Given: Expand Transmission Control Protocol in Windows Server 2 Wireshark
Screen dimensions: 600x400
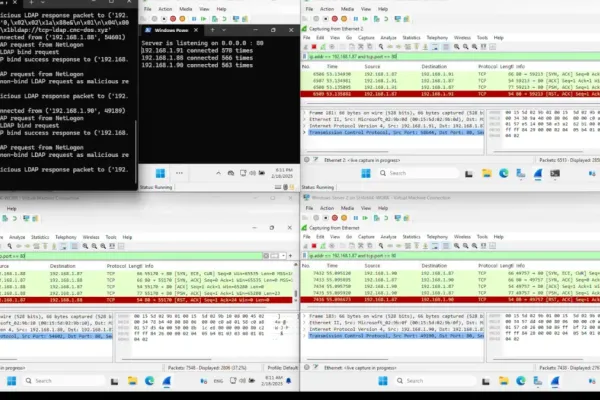Looking at the screenshot, I should click(x=305, y=336).
